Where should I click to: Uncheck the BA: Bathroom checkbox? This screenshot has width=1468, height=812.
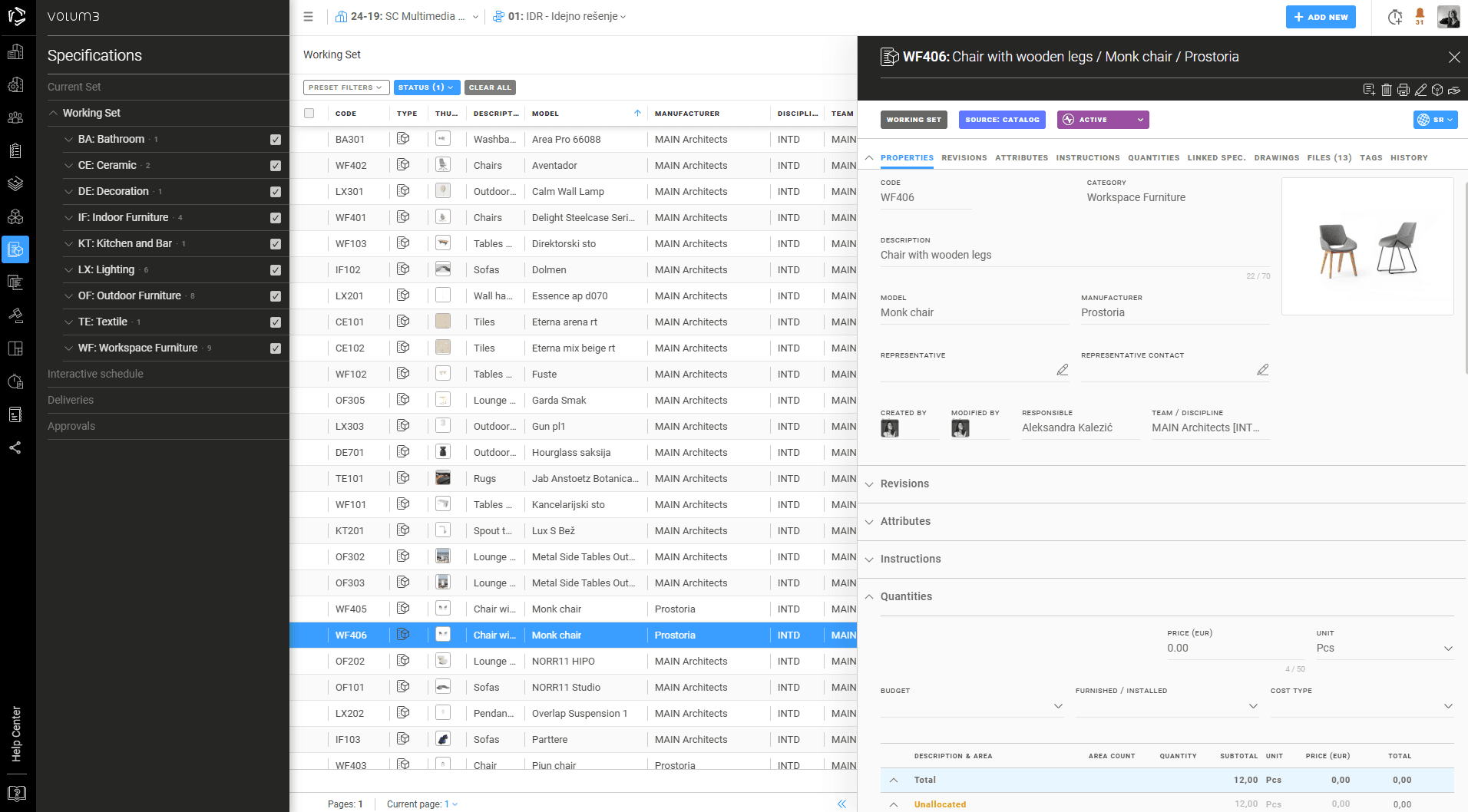coord(276,140)
